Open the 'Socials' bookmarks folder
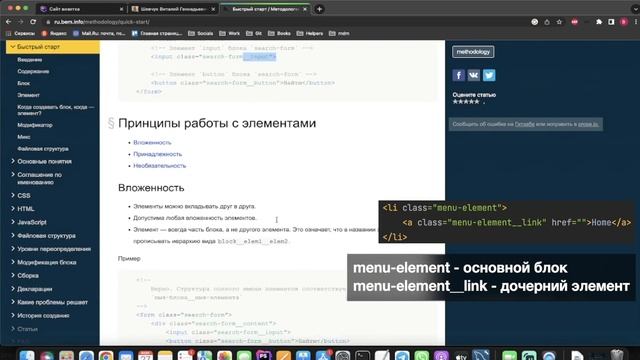This screenshot has width=640, height=360. [x=201, y=33]
